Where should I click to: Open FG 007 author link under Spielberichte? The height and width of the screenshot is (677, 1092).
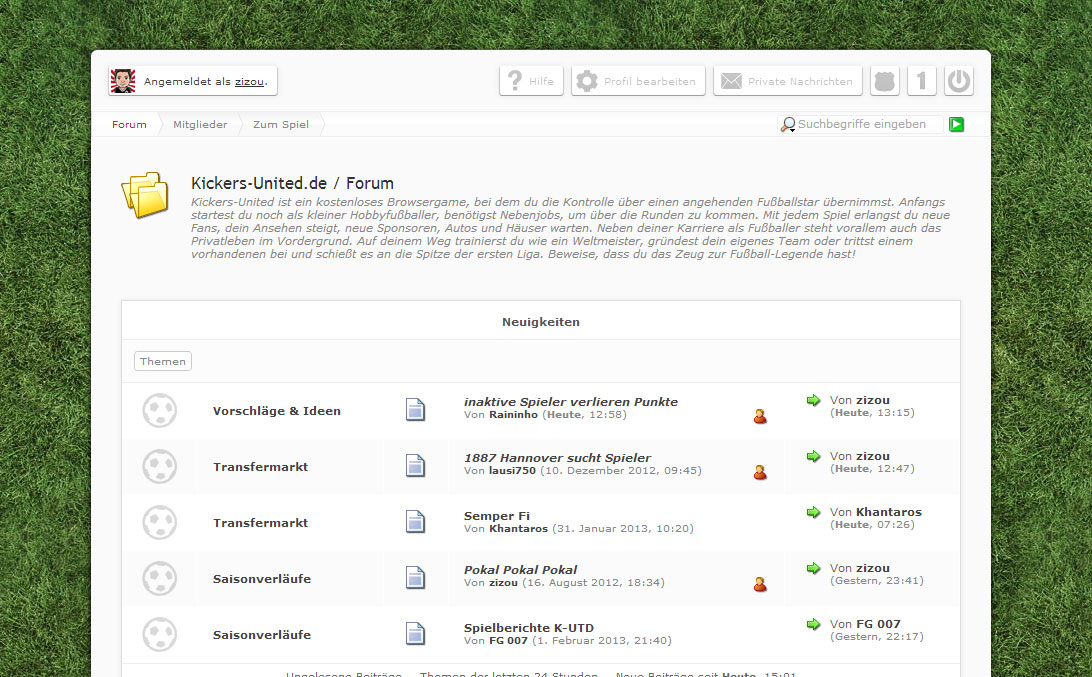(x=508, y=641)
